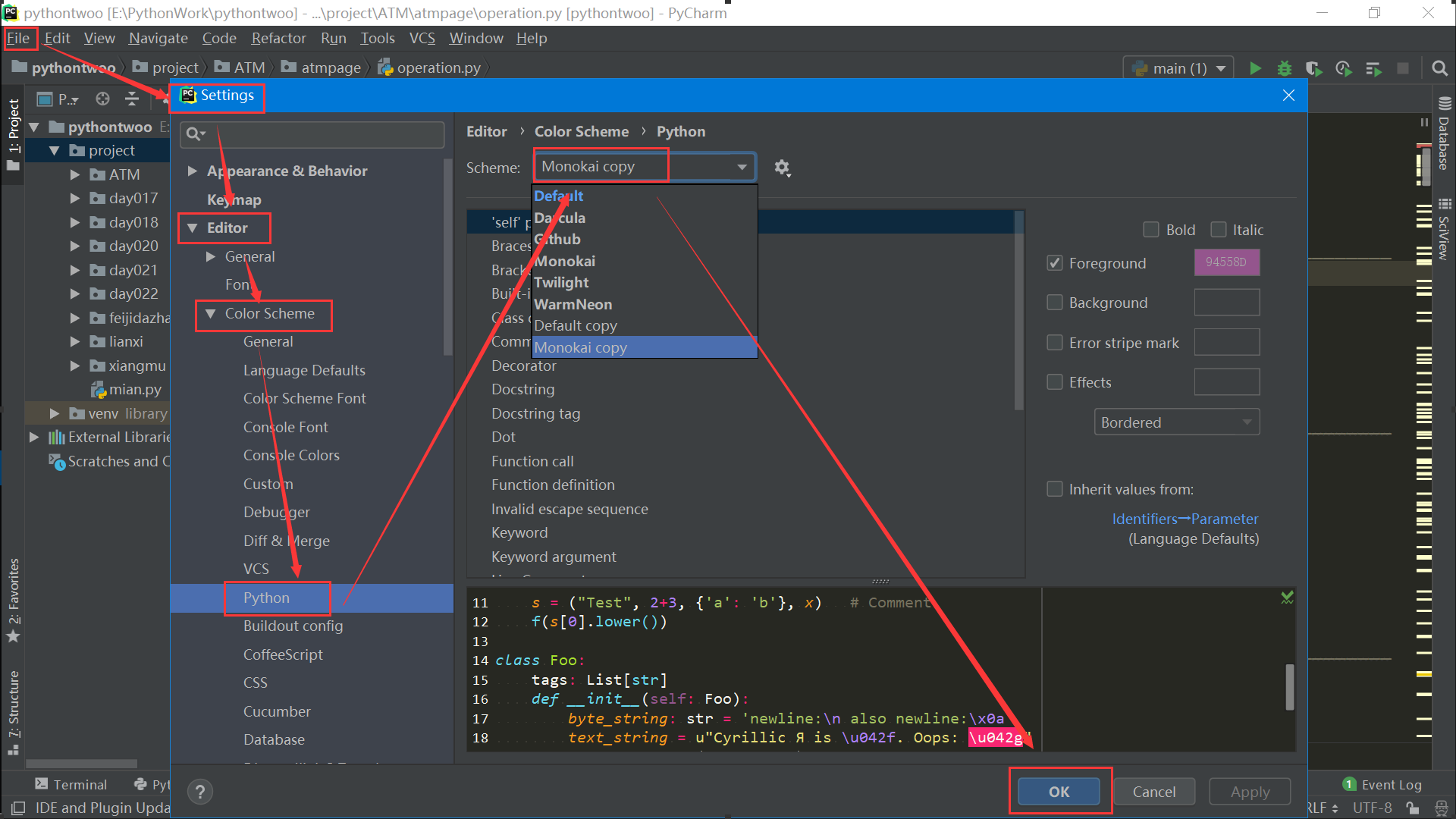
Task: Click the Settings help question-mark button
Action: 200,792
